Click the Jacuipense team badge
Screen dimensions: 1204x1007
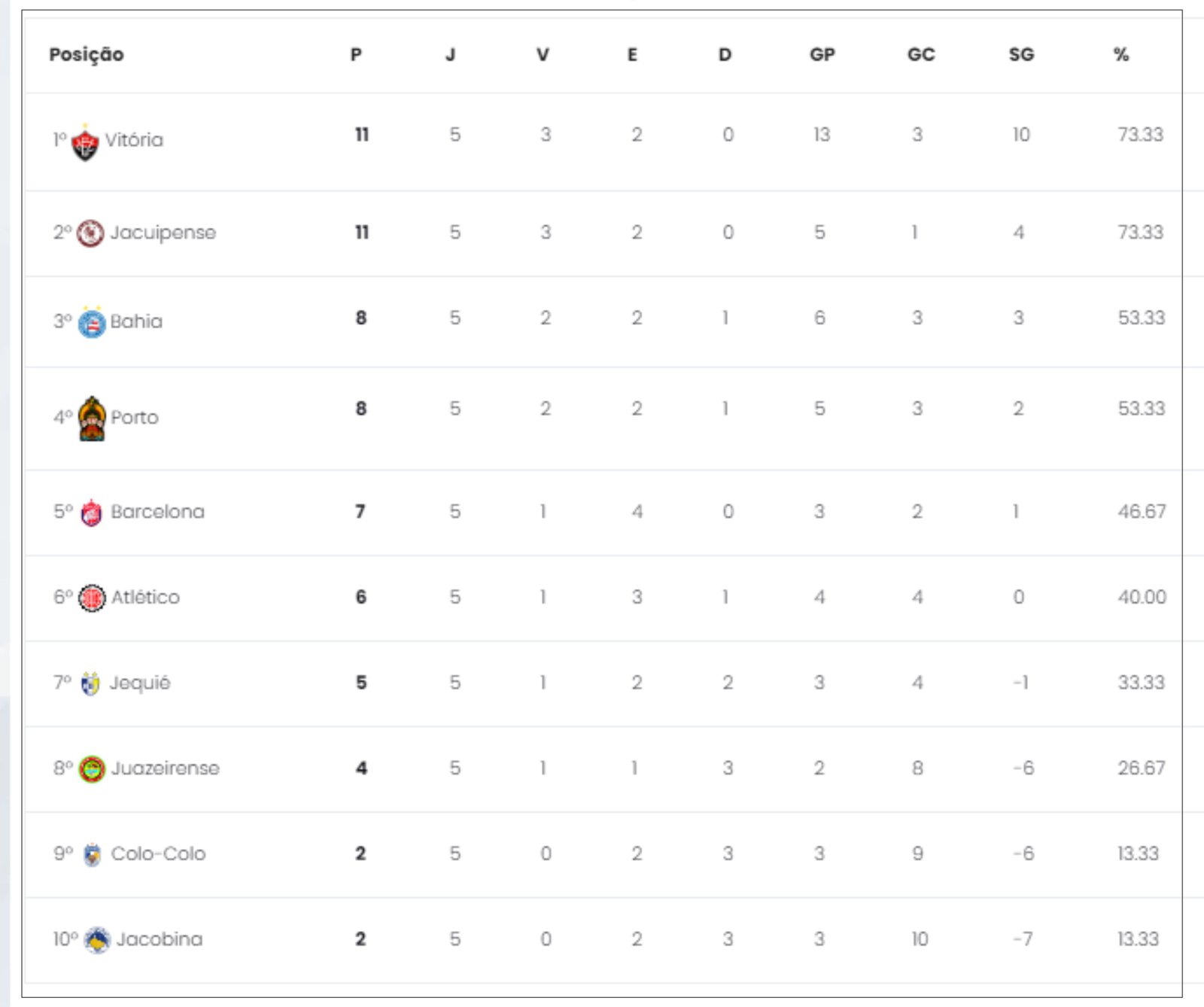pos(90,233)
